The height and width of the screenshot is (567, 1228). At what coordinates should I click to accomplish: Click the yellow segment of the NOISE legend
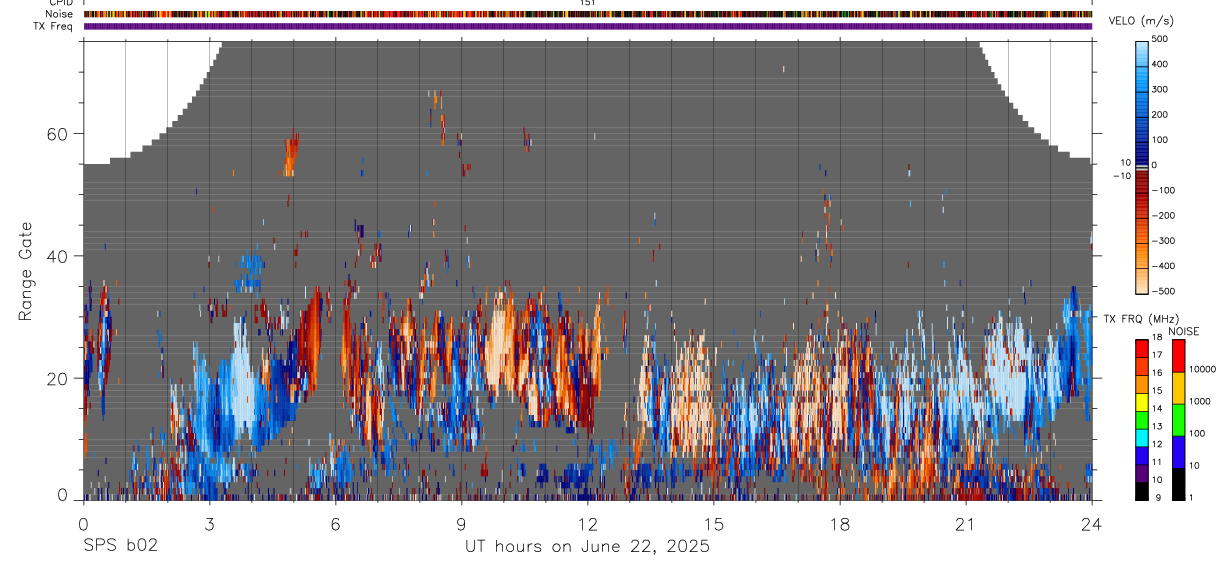(x=1179, y=388)
